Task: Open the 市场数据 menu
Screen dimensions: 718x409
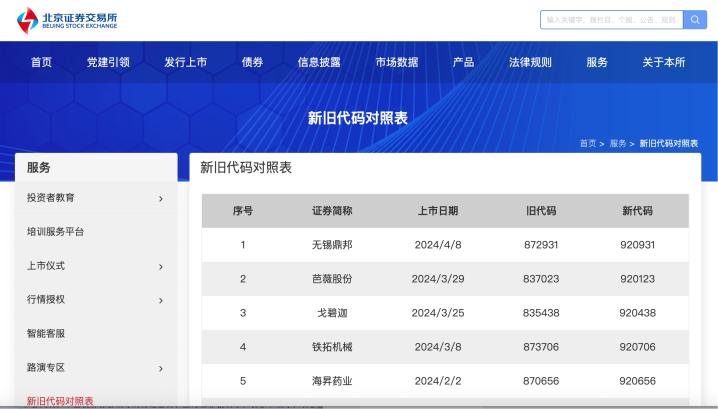Action: point(397,62)
